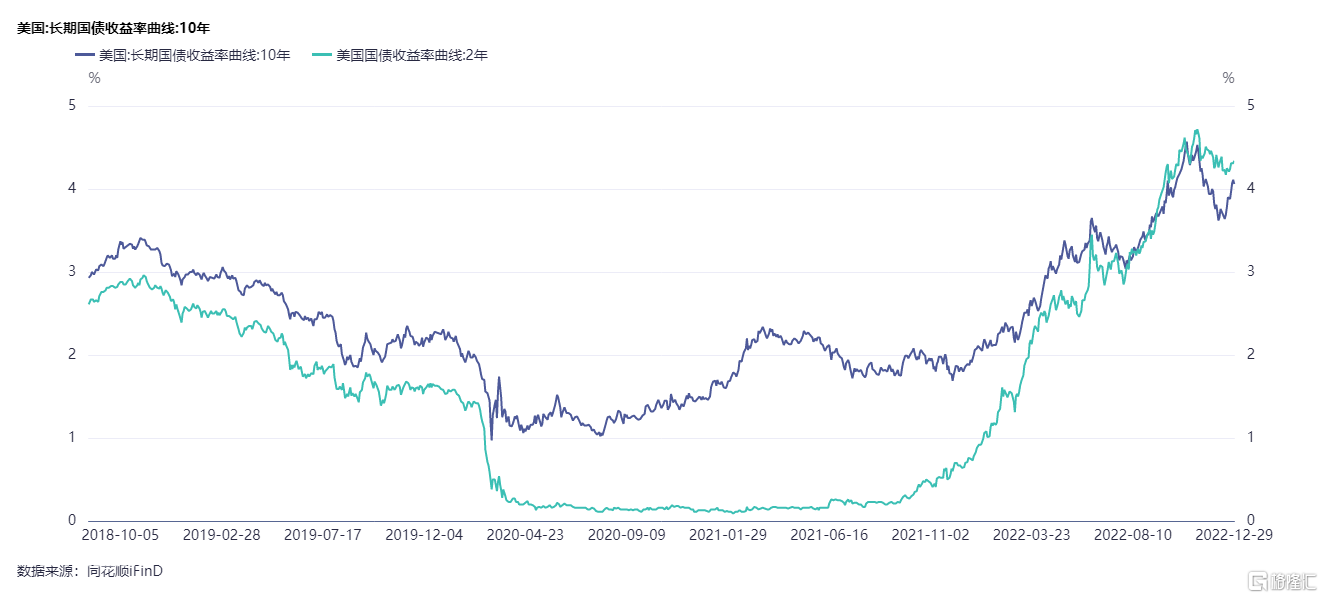Select the 2021-11-02 date axis label
Image resolution: width=1323 pixels, height=598 pixels.
[929, 535]
